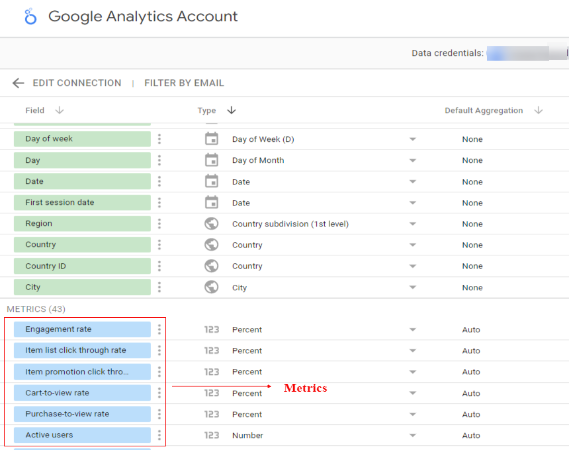Open three-dot menu for Day of week field
569x450 pixels.
tap(159, 139)
